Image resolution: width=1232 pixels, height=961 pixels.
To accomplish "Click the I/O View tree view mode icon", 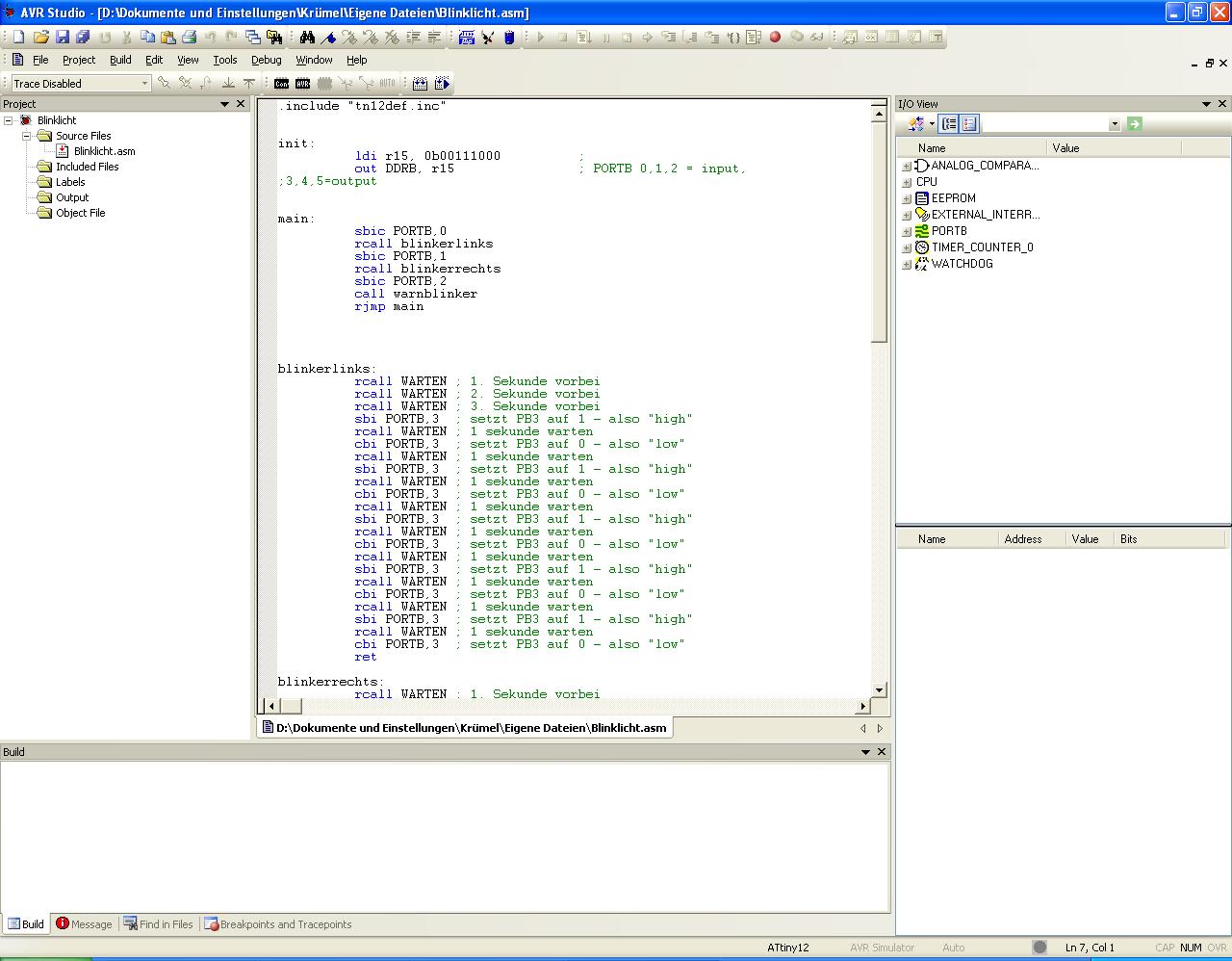I will pyautogui.click(x=949, y=124).
